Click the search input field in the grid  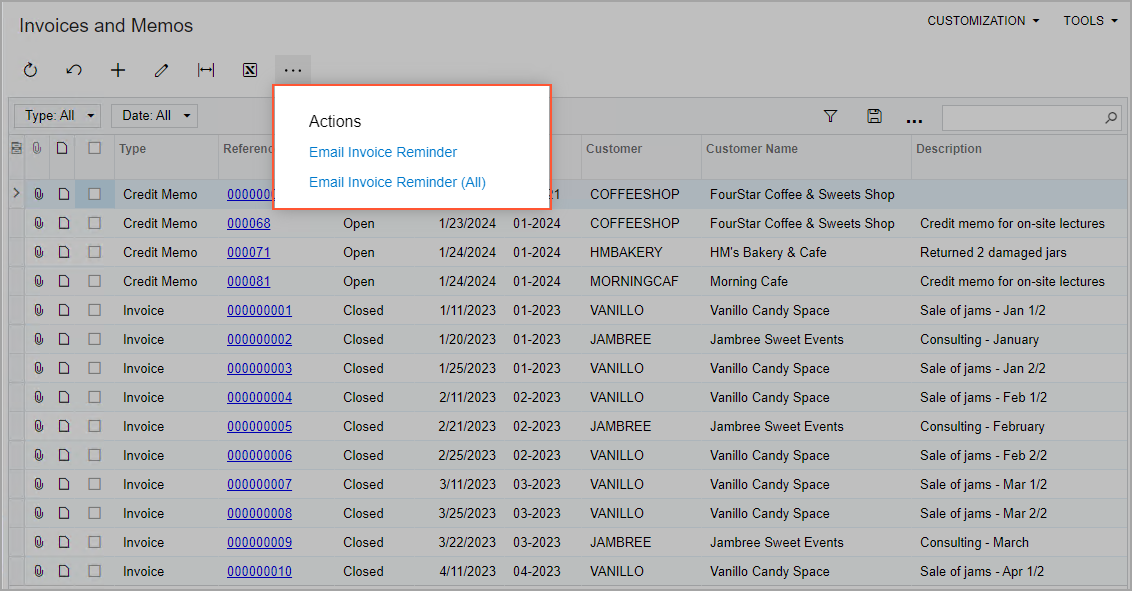1022,118
